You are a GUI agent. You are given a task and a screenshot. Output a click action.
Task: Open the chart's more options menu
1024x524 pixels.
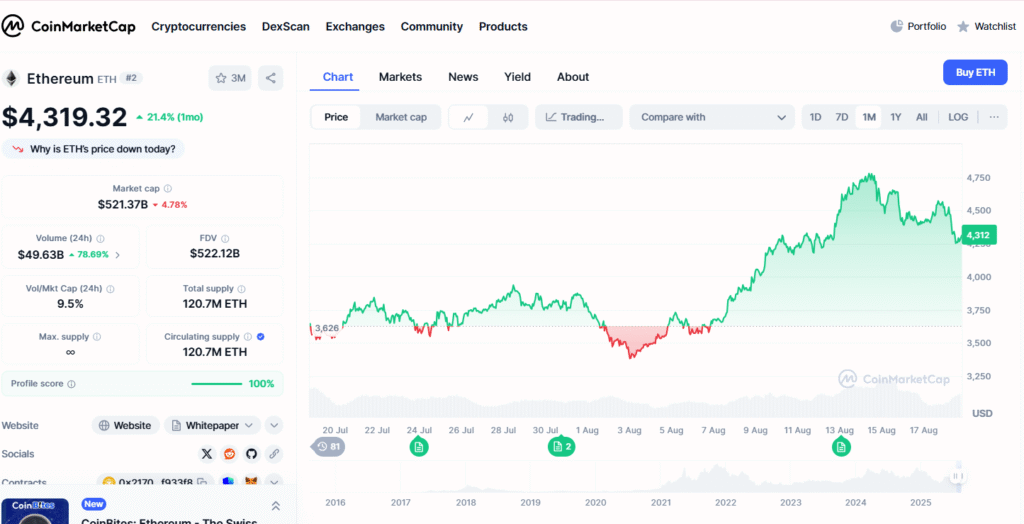point(994,117)
